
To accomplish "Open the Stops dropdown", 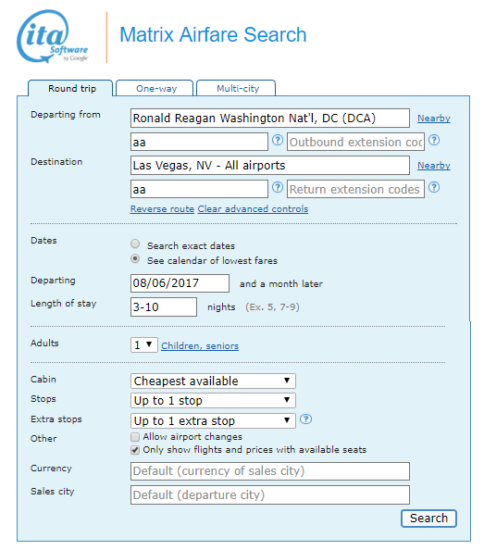I will [x=213, y=400].
